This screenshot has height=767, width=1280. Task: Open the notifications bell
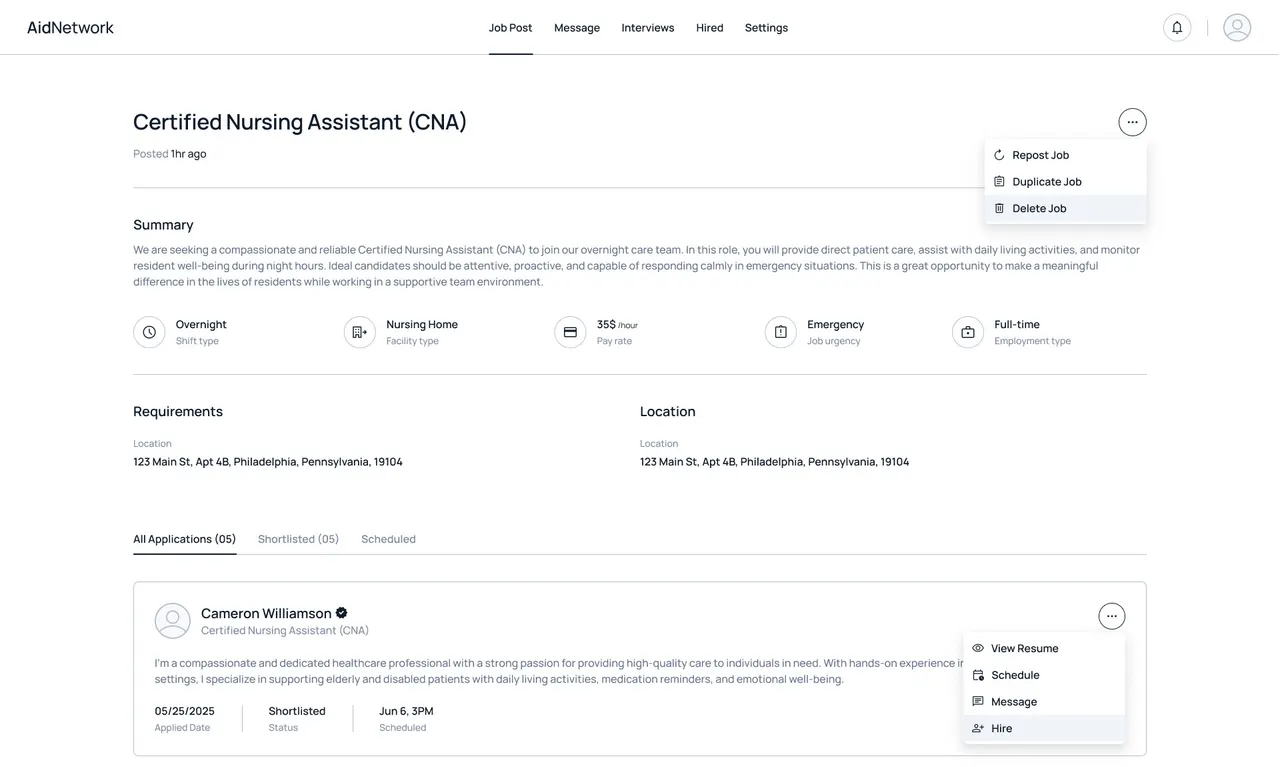click(x=1177, y=27)
